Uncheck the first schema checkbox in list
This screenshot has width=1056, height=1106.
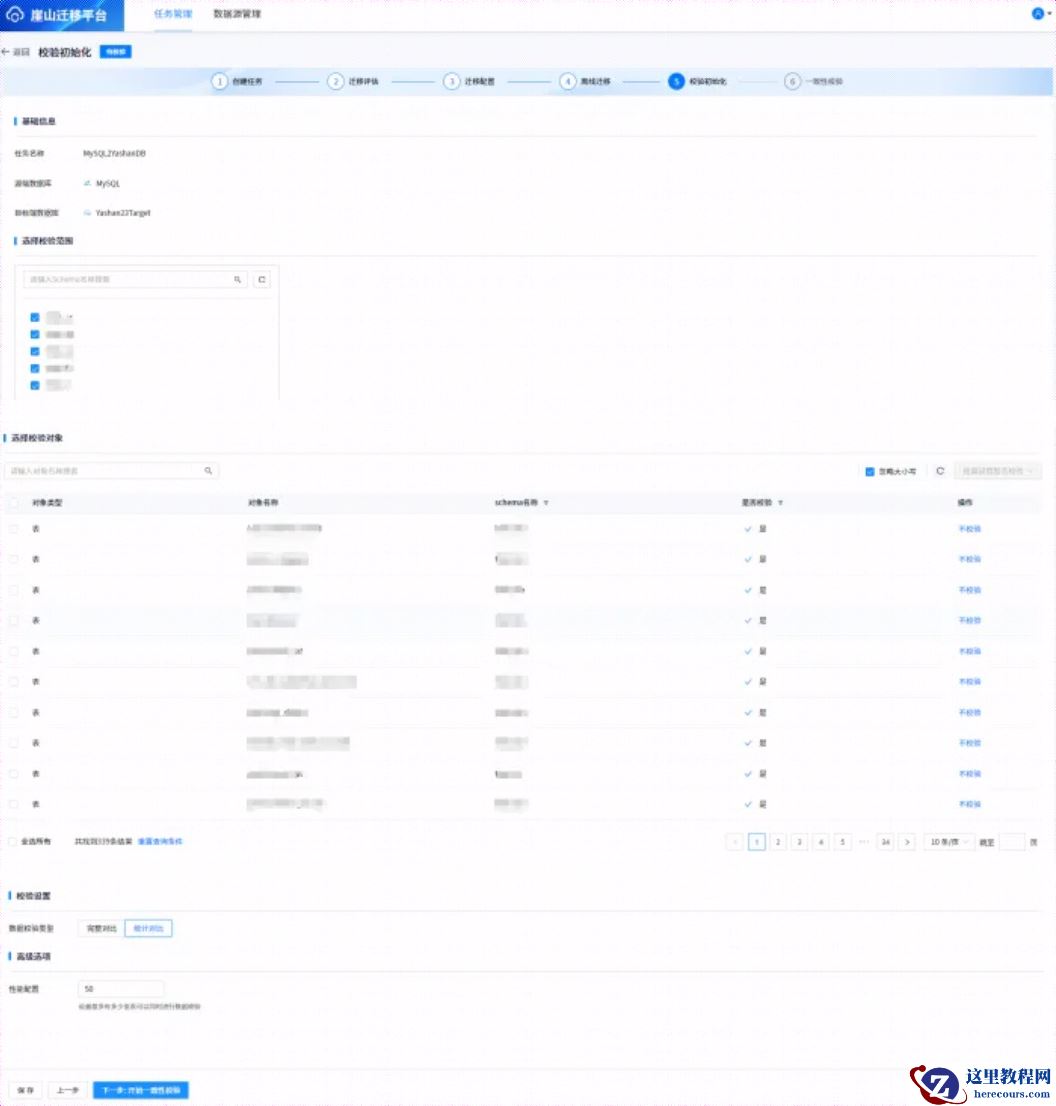(x=35, y=317)
